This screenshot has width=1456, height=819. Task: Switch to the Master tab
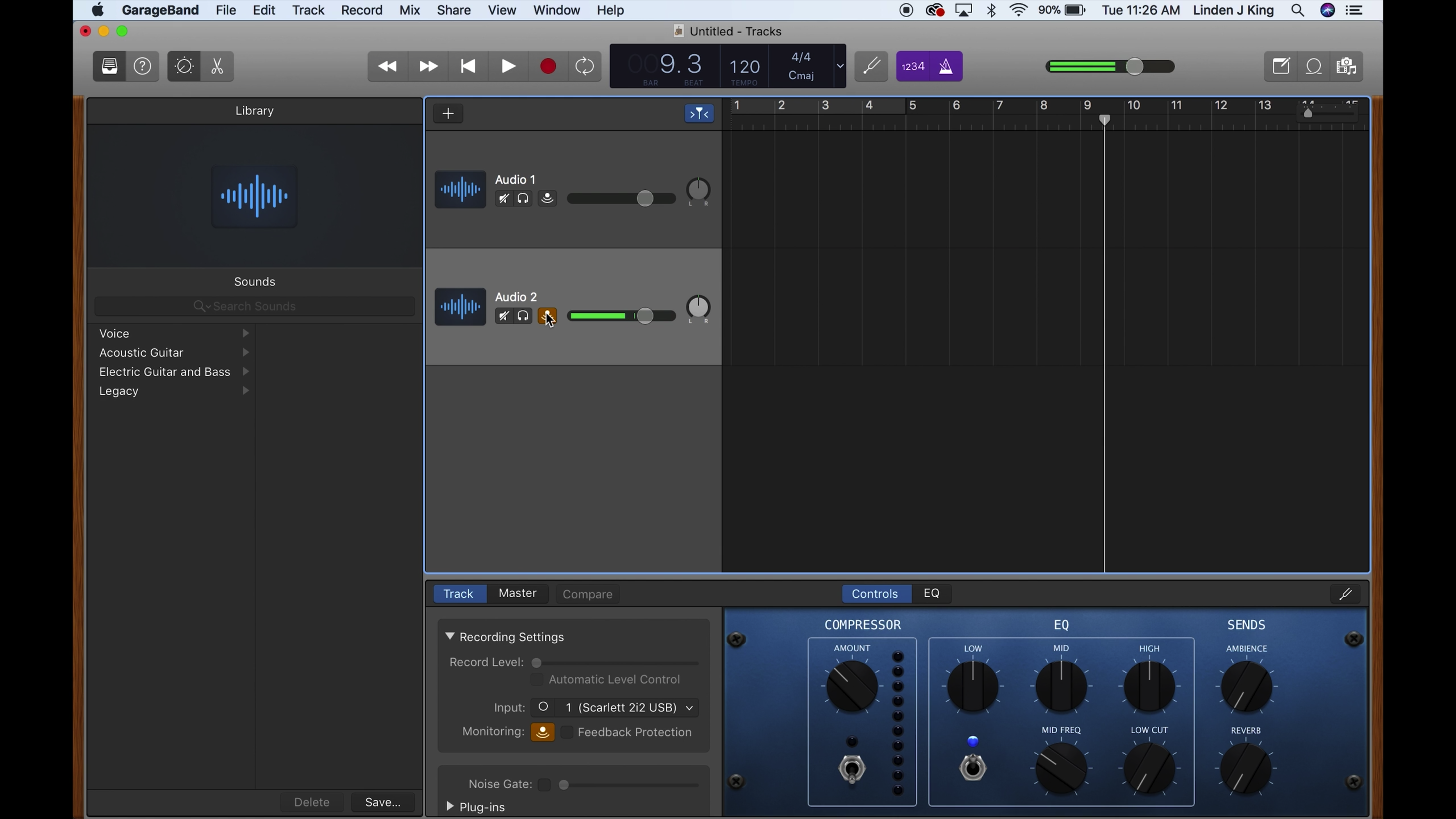click(518, 593)
